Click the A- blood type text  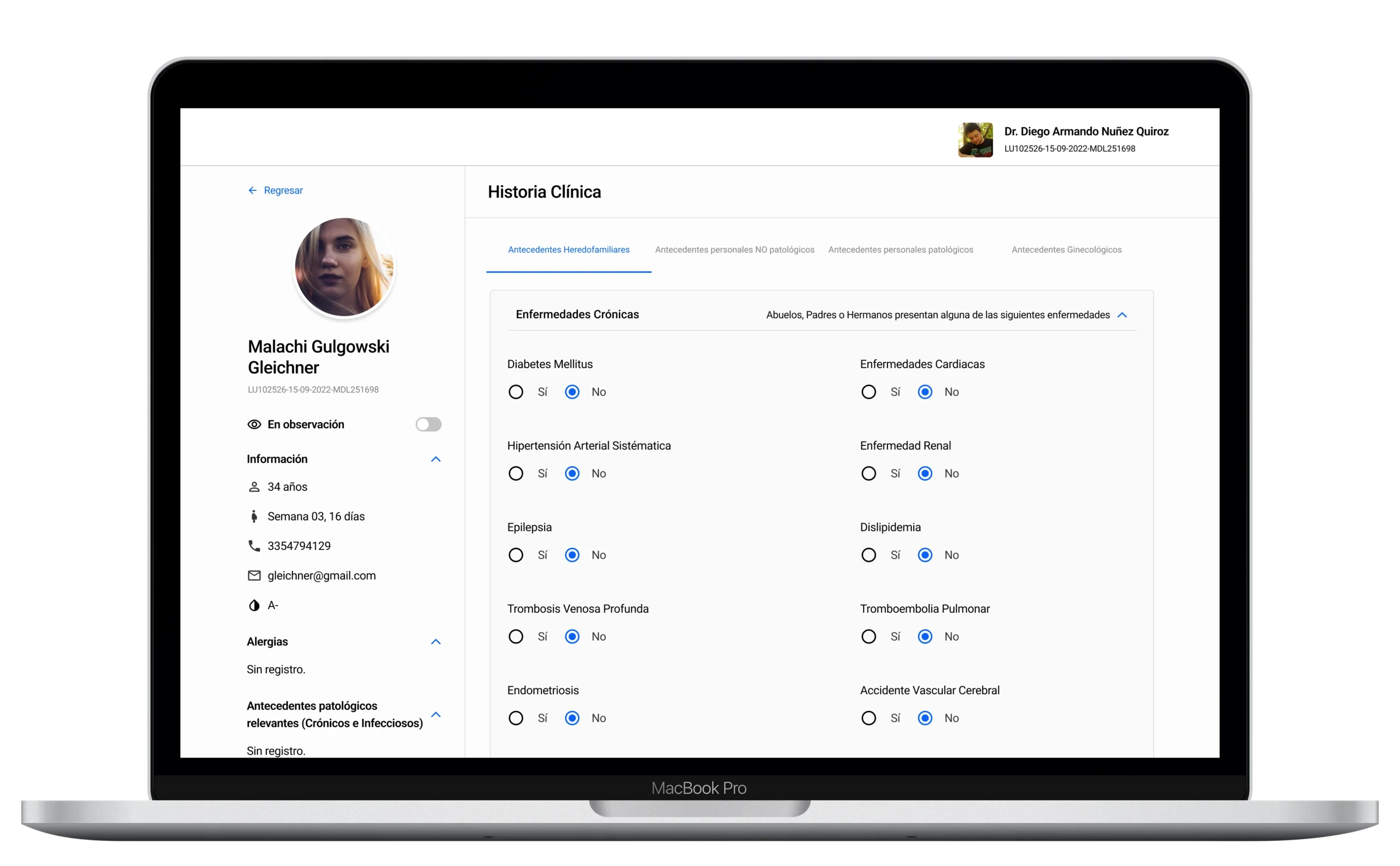(x=273, y=605)
